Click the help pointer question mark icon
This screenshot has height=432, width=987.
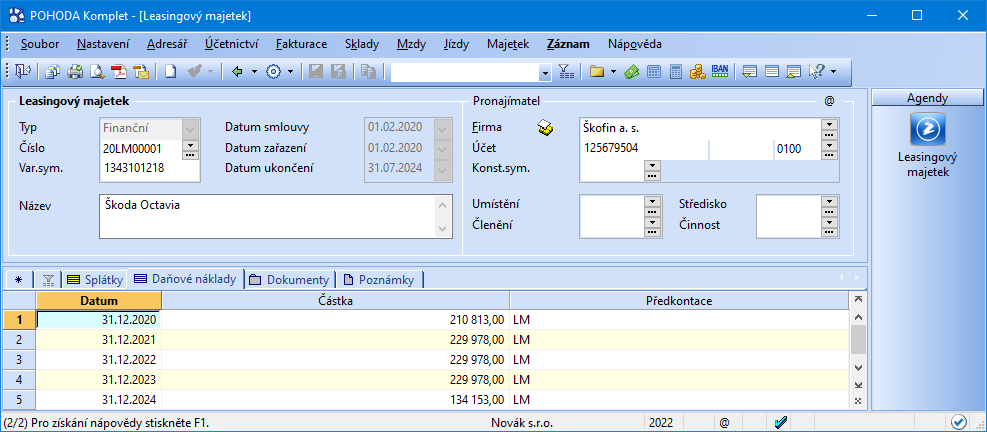coord(816,72)
